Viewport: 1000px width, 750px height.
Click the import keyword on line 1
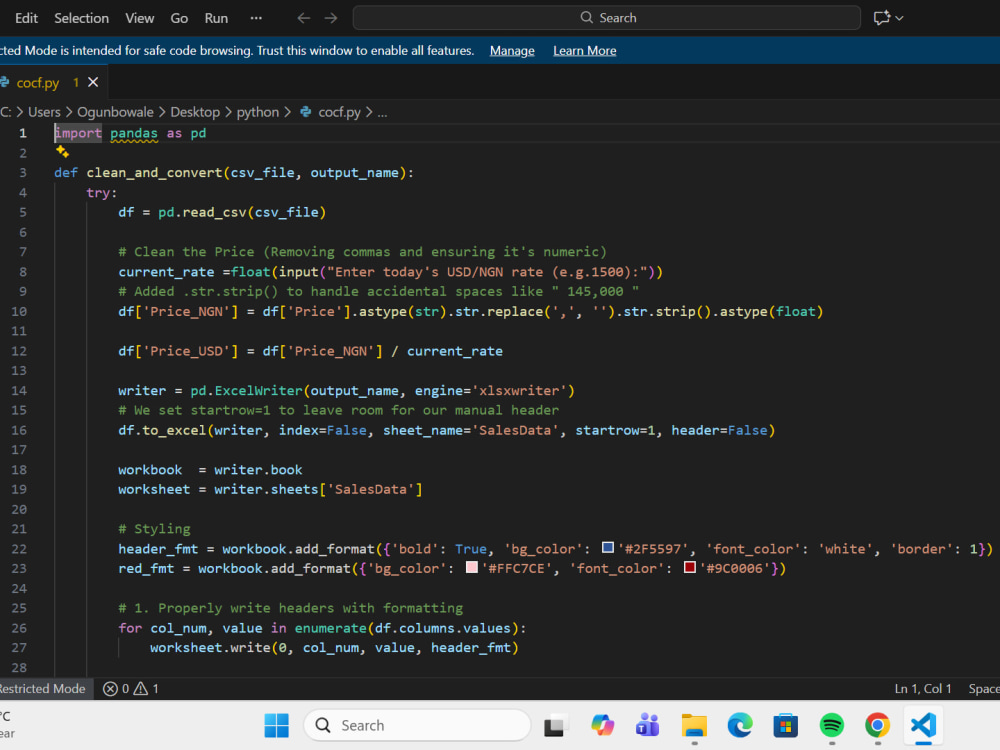tap(78, 133)
